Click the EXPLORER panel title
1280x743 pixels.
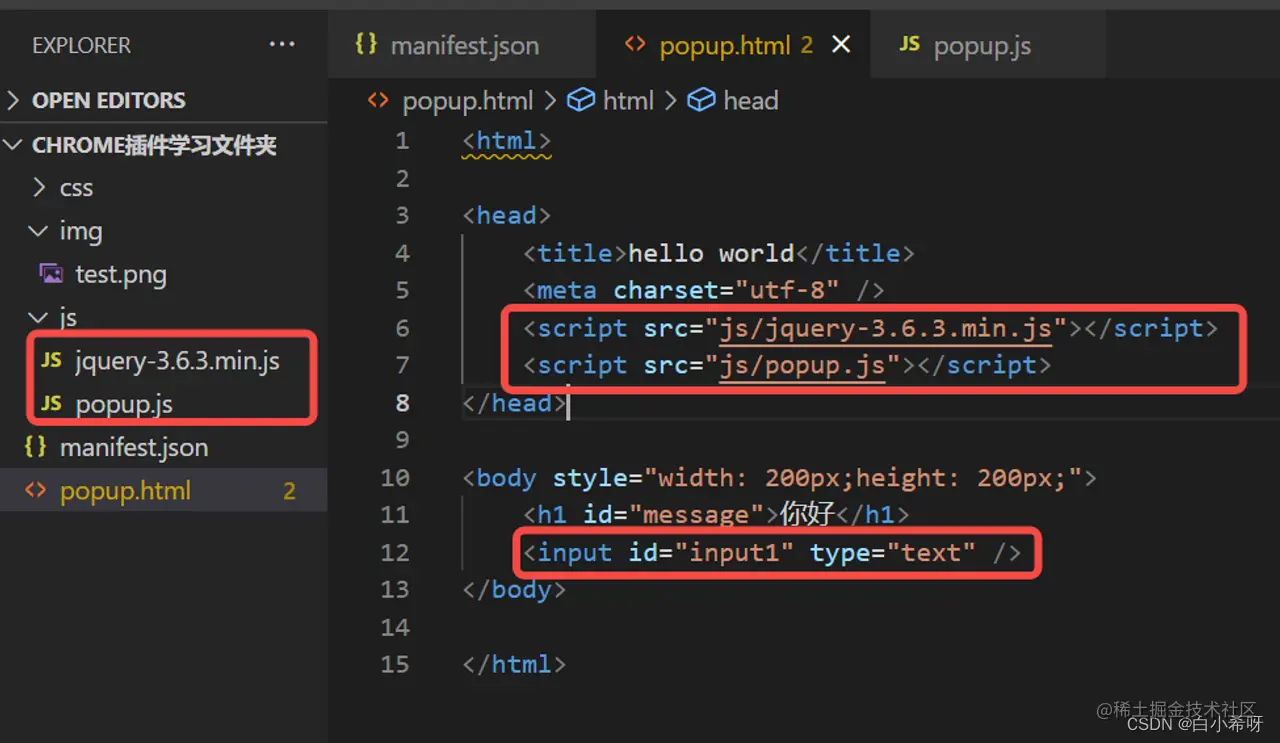point(81,45)
